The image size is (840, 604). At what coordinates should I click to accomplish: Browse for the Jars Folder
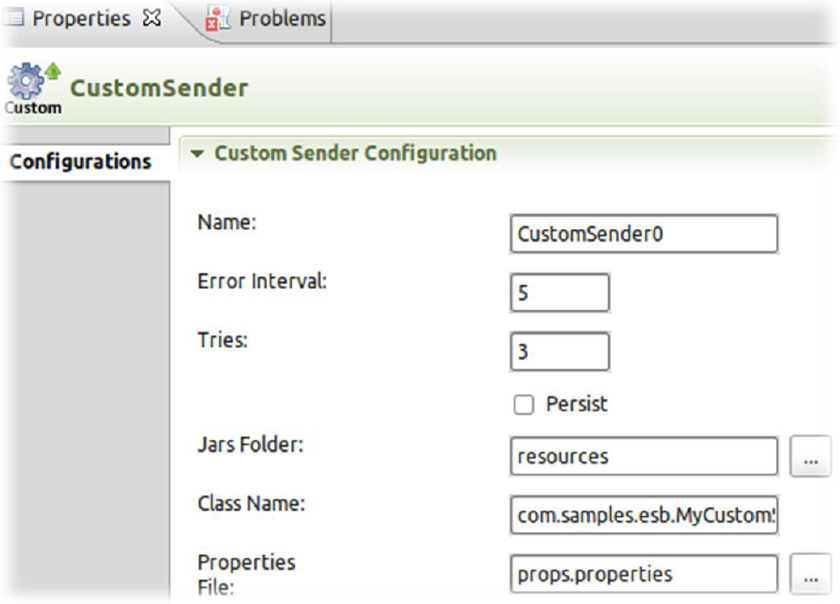click(810, 458)
